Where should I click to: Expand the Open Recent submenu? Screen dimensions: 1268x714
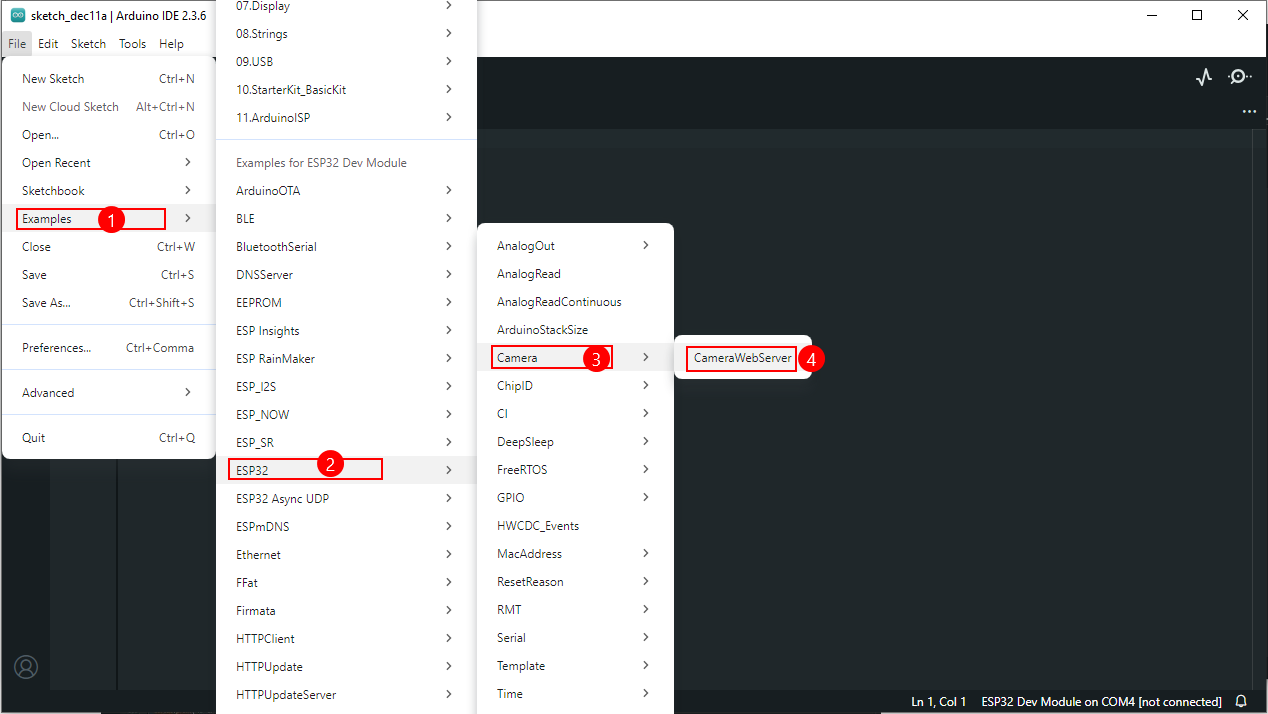(x=108, y=163)
